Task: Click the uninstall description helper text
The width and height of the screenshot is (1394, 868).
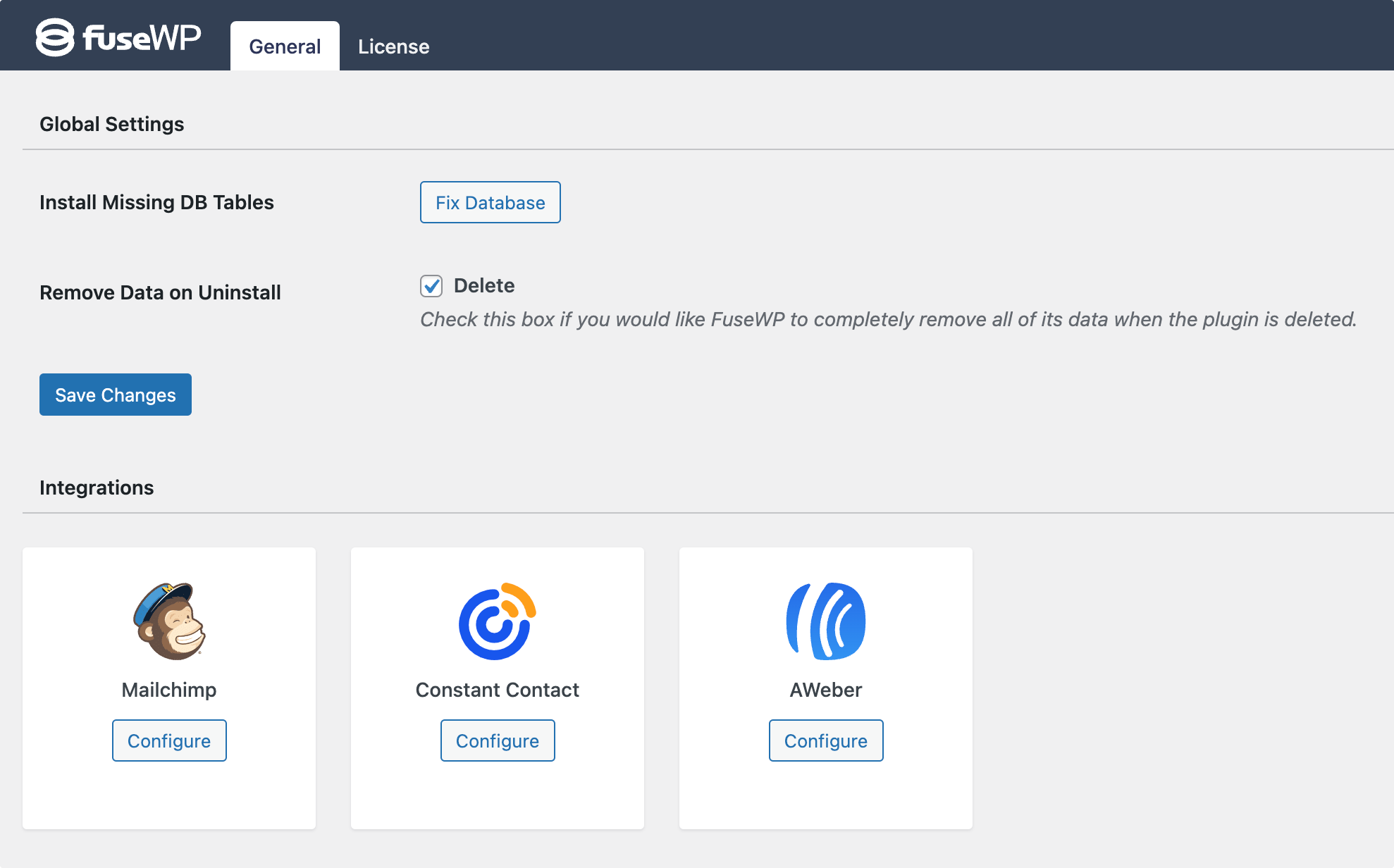Action: 889,319
